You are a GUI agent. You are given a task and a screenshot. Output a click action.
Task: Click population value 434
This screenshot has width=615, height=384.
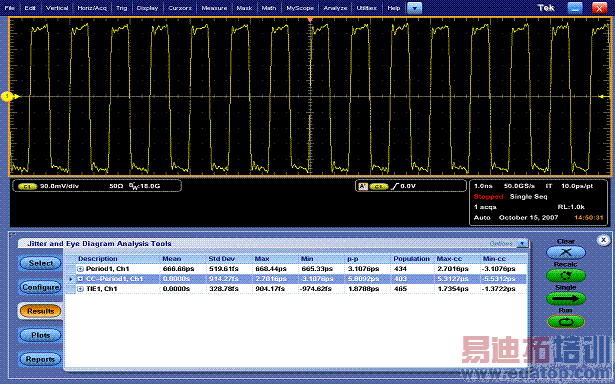pos(400,269)
